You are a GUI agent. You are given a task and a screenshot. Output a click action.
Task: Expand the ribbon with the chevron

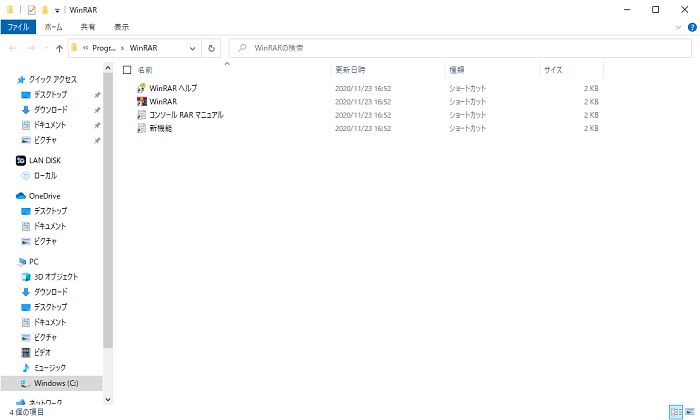(678, 27)
